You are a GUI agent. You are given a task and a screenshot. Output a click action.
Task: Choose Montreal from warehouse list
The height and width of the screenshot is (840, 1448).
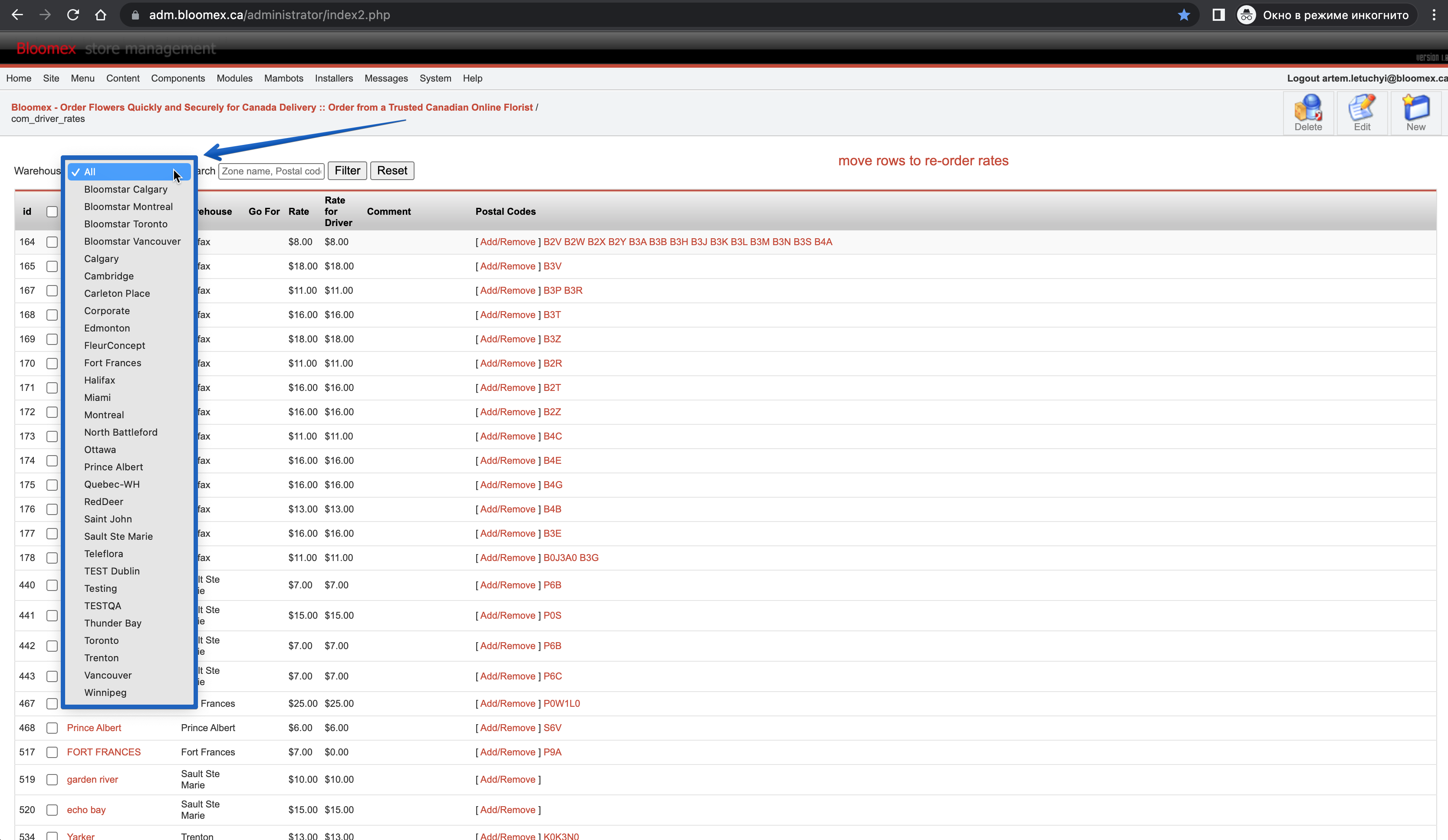(x=129, y=415)
